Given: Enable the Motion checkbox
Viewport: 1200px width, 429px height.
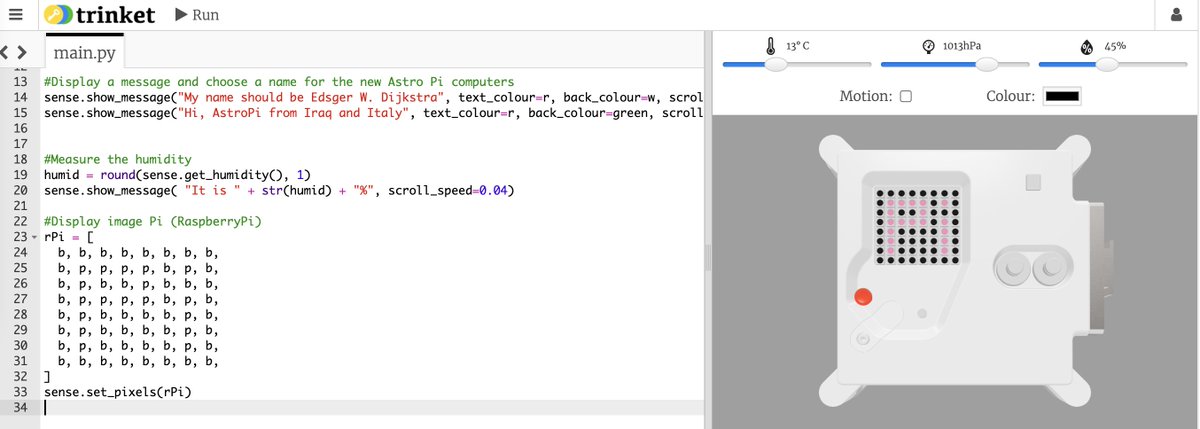Looking at the screenshot, I should 906,97.
